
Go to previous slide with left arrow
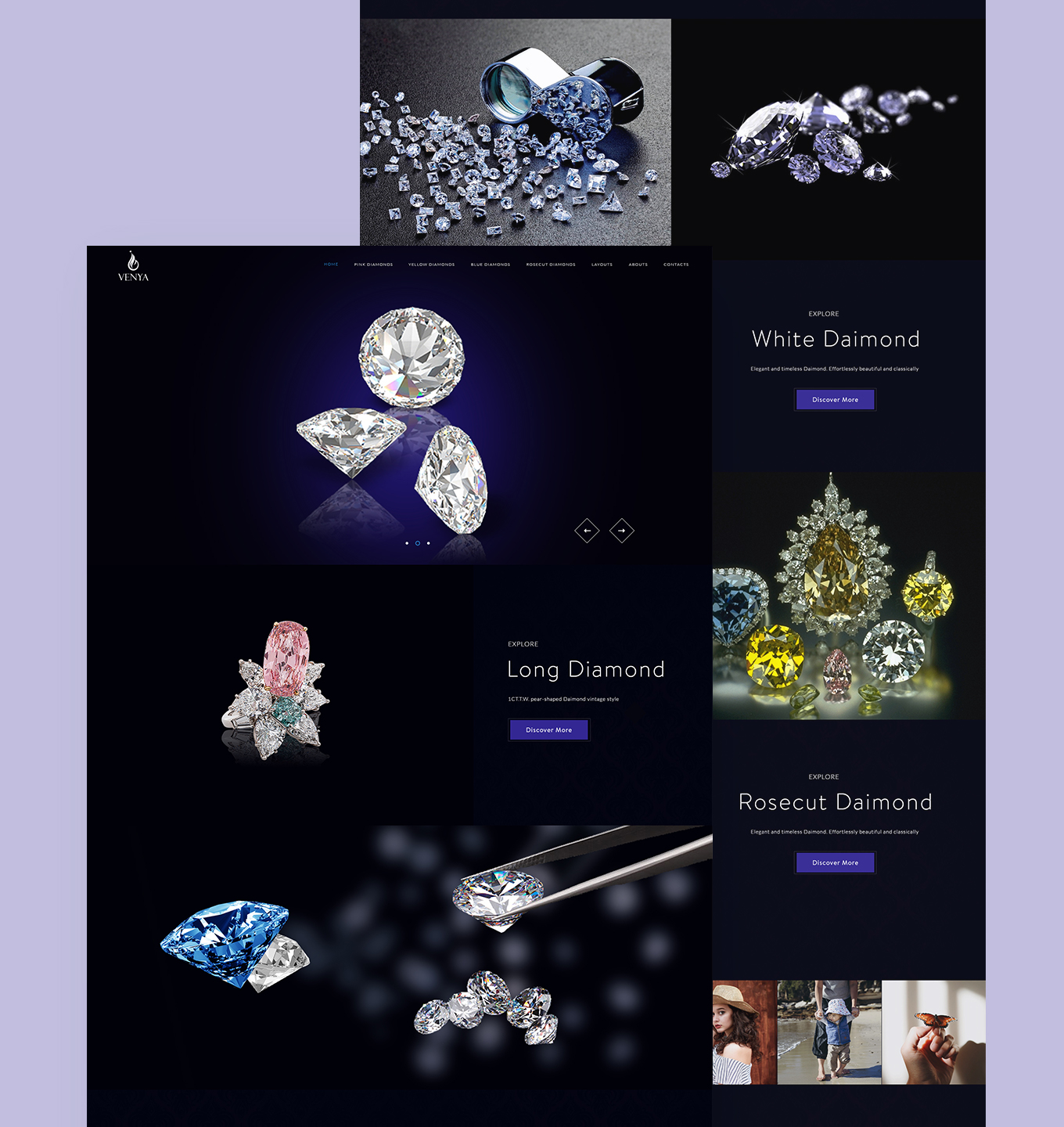pyautogui.click(x=587, y=531)
